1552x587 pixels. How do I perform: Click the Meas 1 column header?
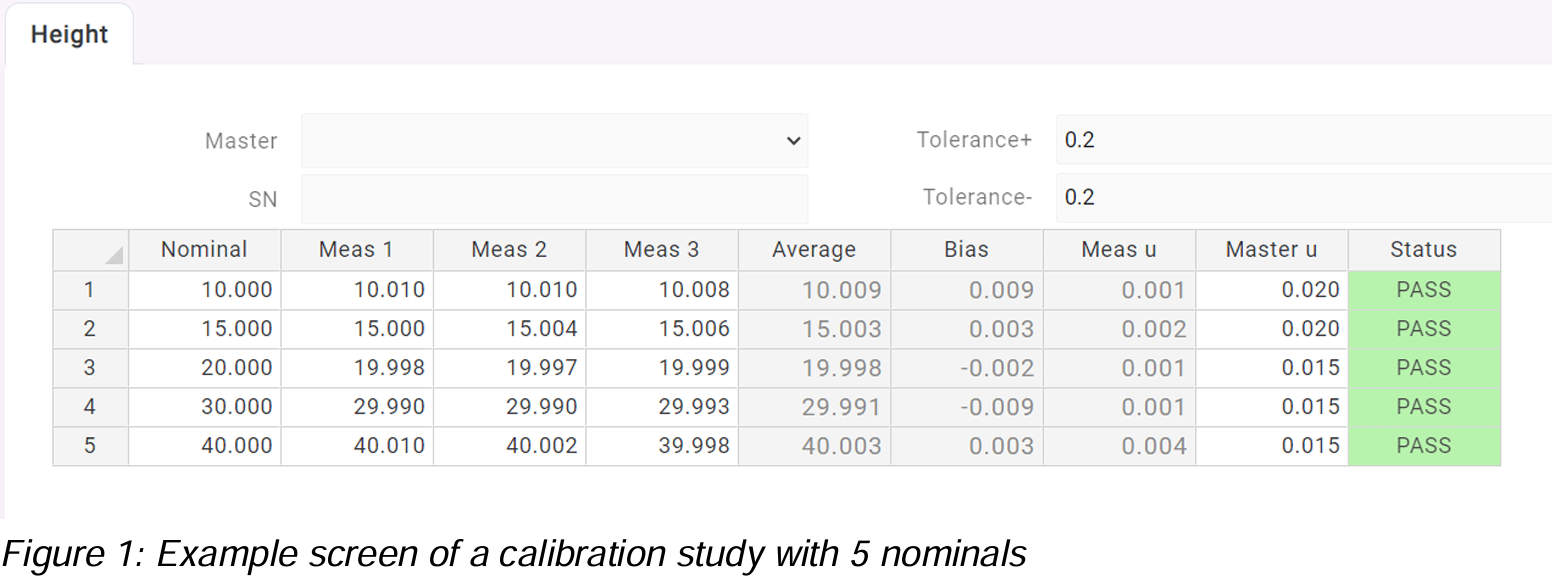(x=356, y=249)
